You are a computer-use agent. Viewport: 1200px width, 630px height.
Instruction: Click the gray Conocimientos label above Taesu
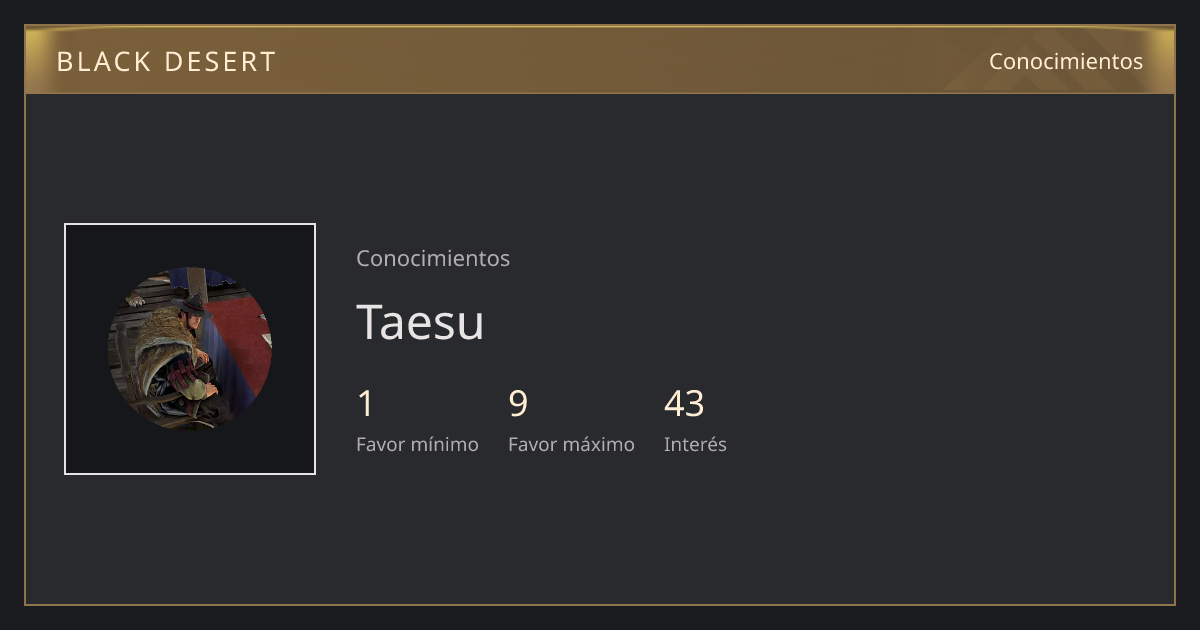[433, 258]
